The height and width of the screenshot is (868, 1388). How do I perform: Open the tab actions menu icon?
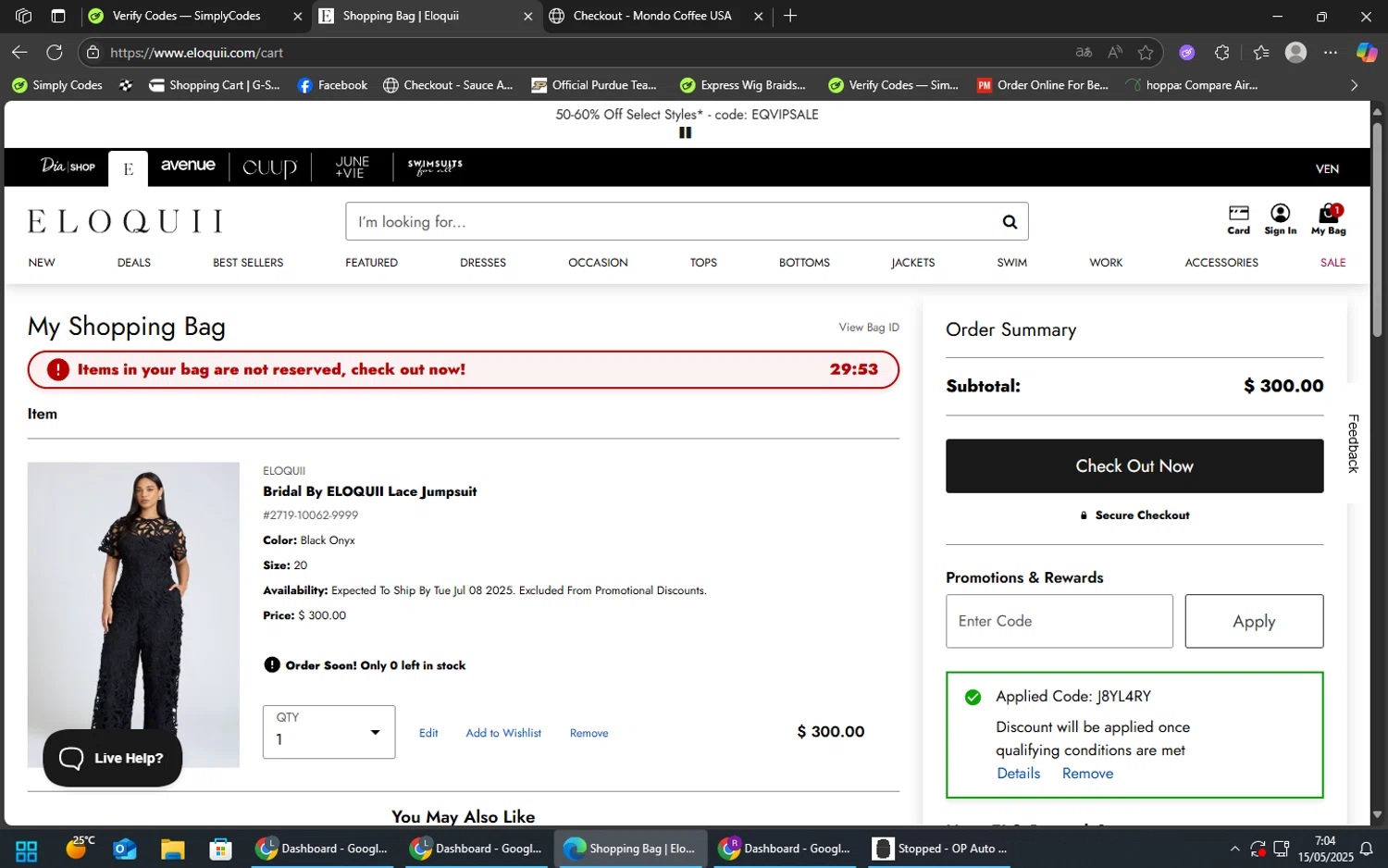pyautogui.click(x=57, y=16)
